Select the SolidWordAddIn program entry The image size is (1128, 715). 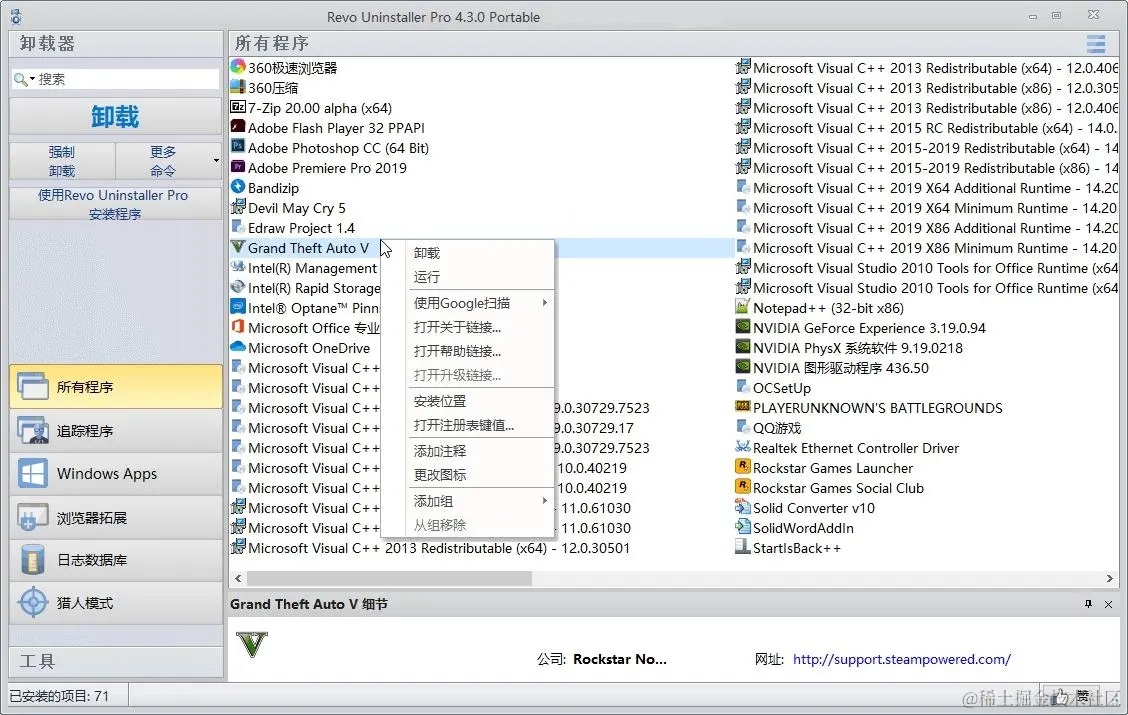[x=803, y=528]
